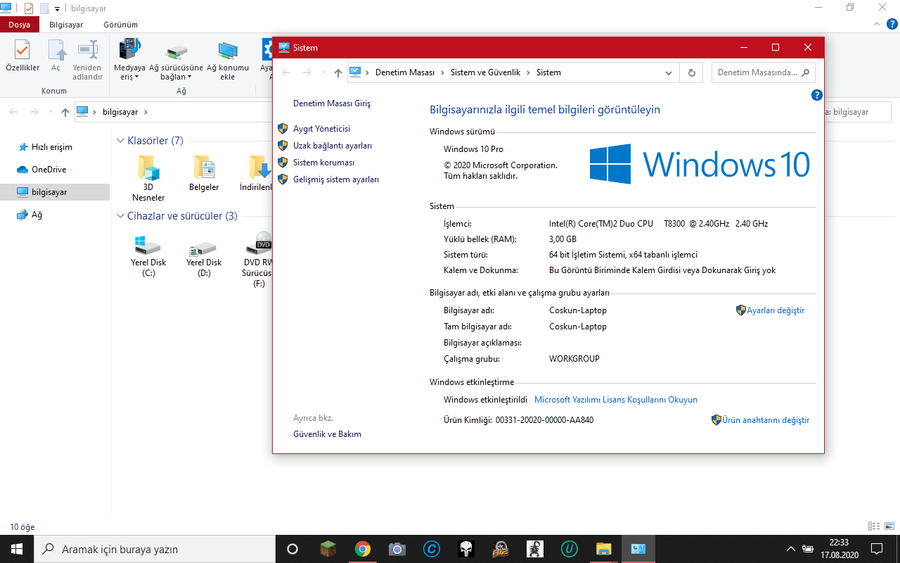Switch to details view in status bar
Screen dimensions: 900x563
click(874, 526)
